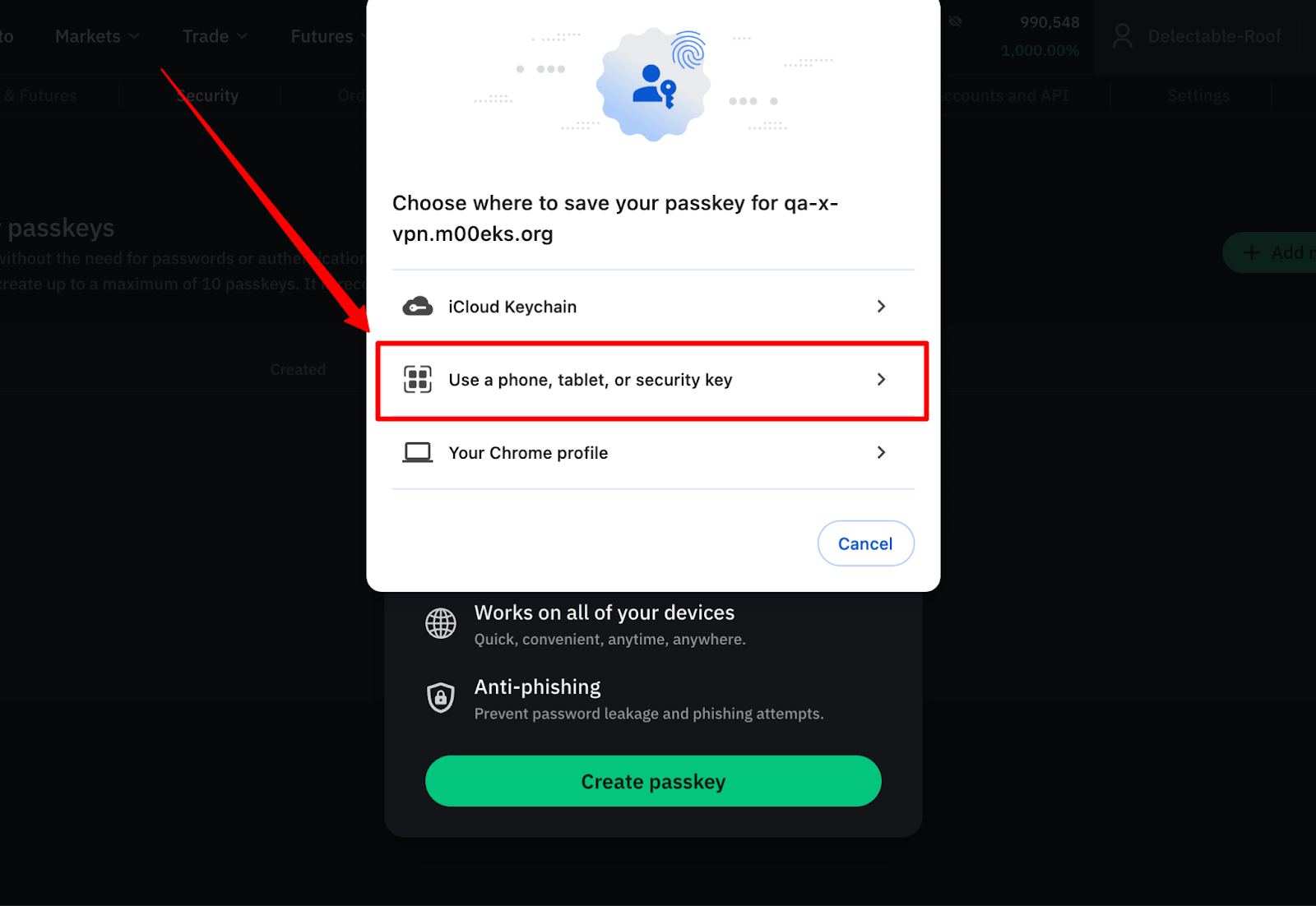
Task: Toggle the balance visibility eye icon
Action: [x=955, y=21]
